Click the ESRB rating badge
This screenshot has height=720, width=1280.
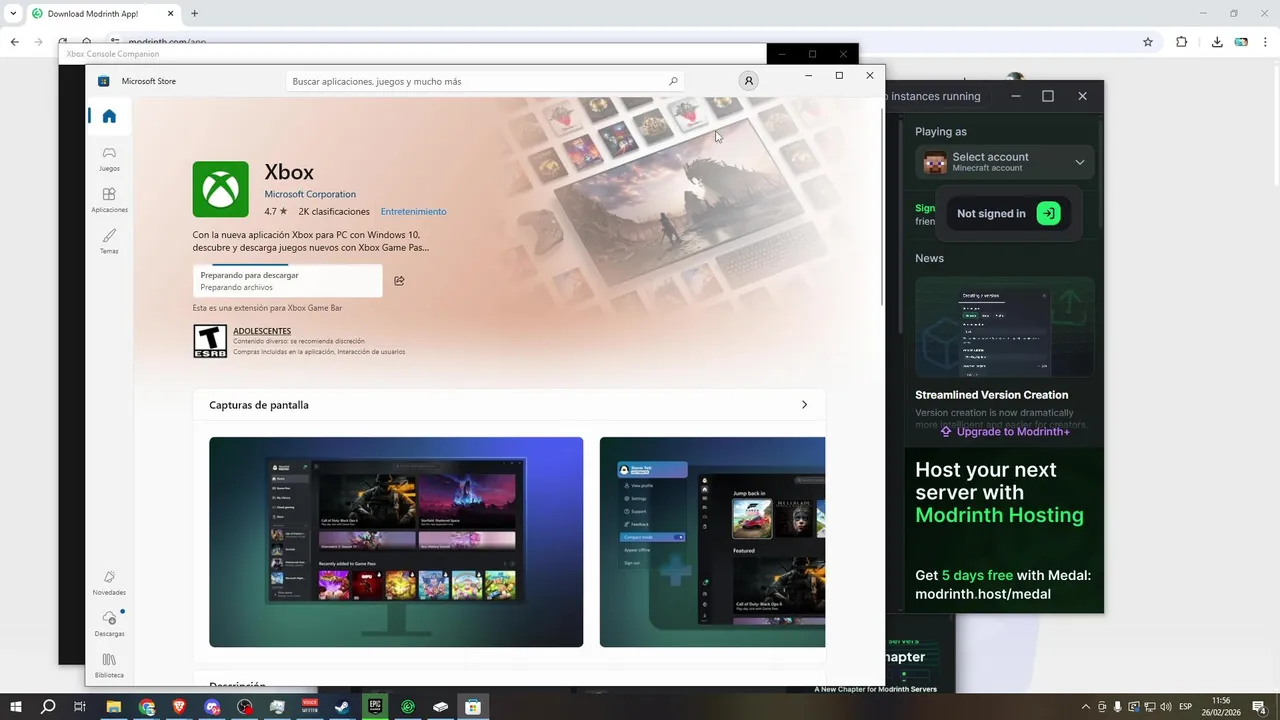[x=210, y=341]
